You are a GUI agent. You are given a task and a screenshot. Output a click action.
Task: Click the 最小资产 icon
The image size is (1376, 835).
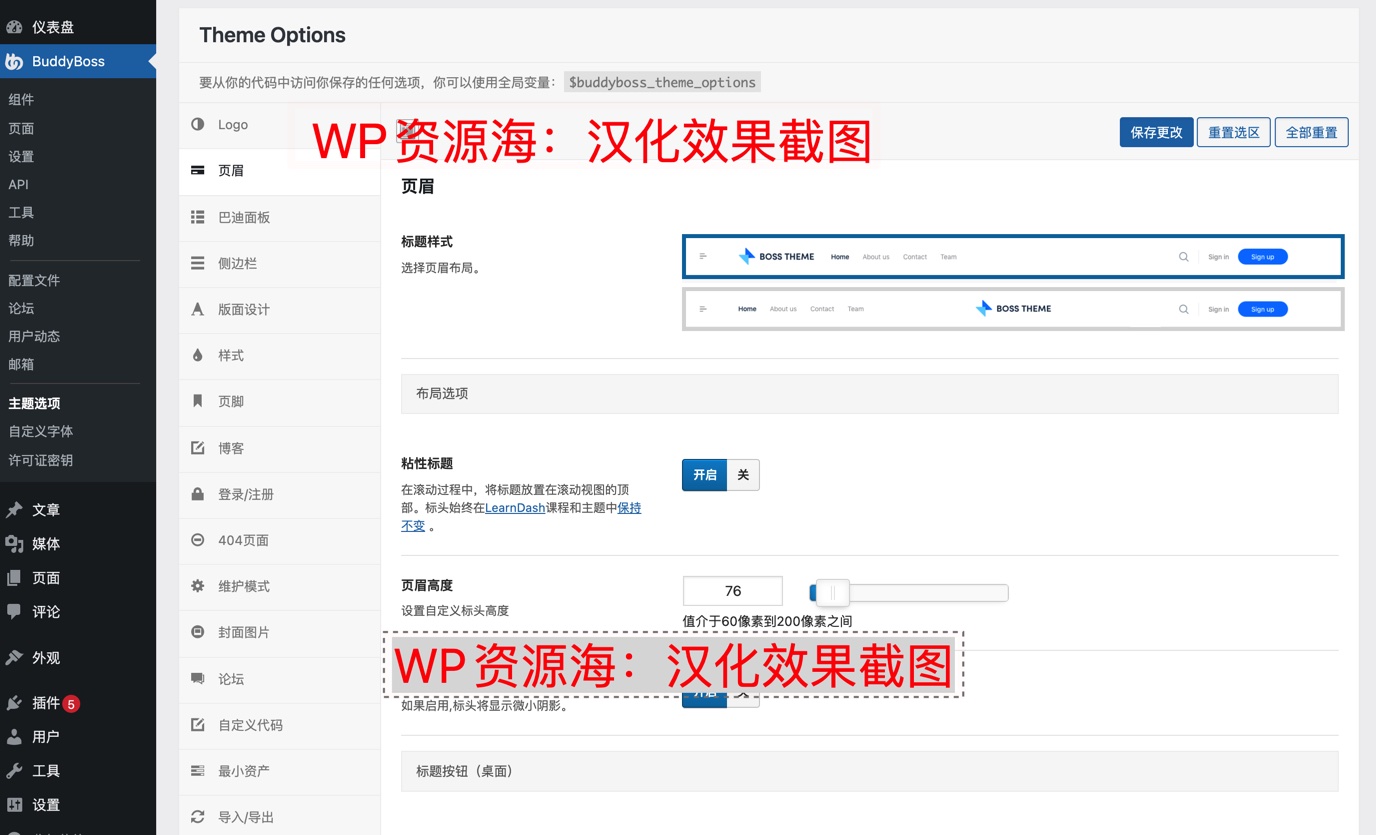pos(198,771)
